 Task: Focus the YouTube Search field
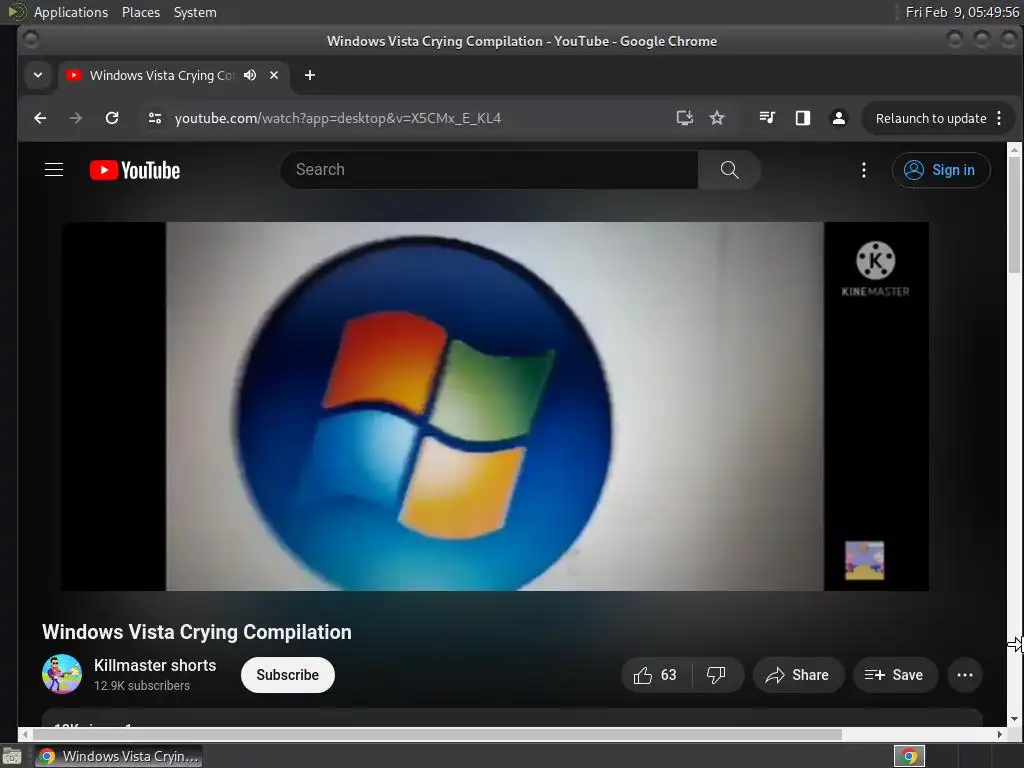(489, 170)
